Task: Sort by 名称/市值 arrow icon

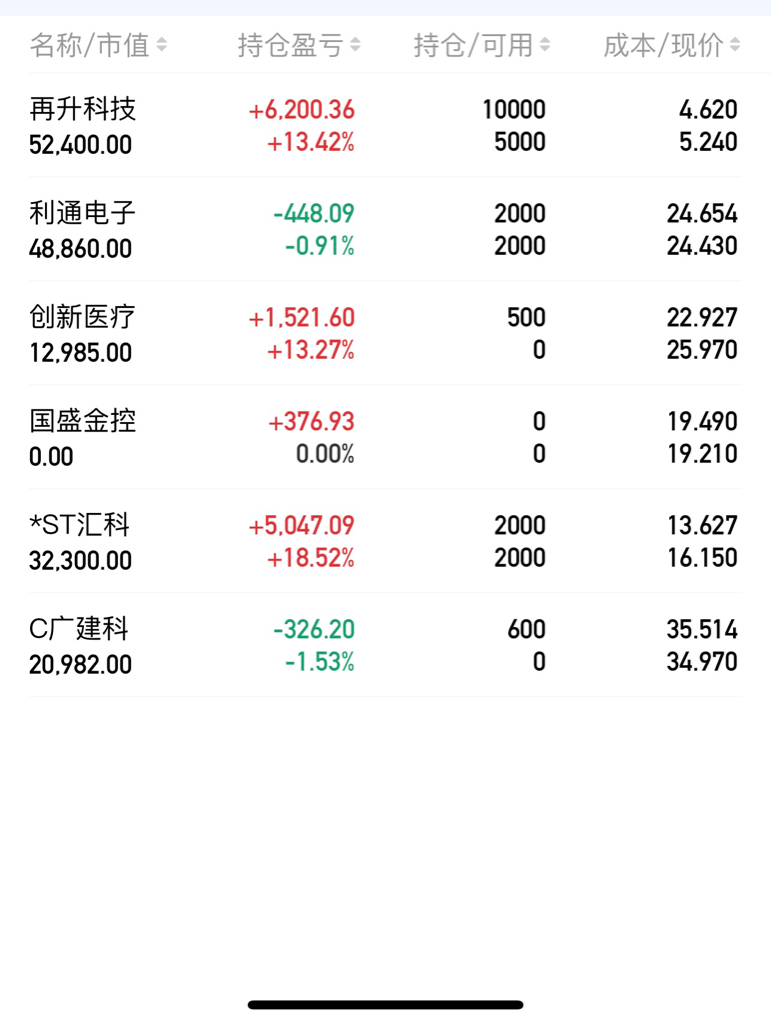Action: [161, 45]
